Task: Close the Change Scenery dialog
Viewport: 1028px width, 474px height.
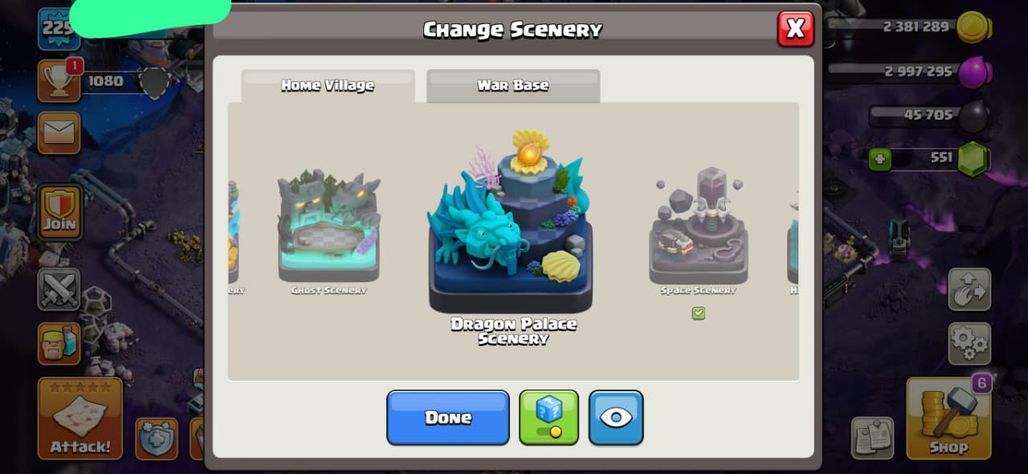Action: tap(795, 29)
